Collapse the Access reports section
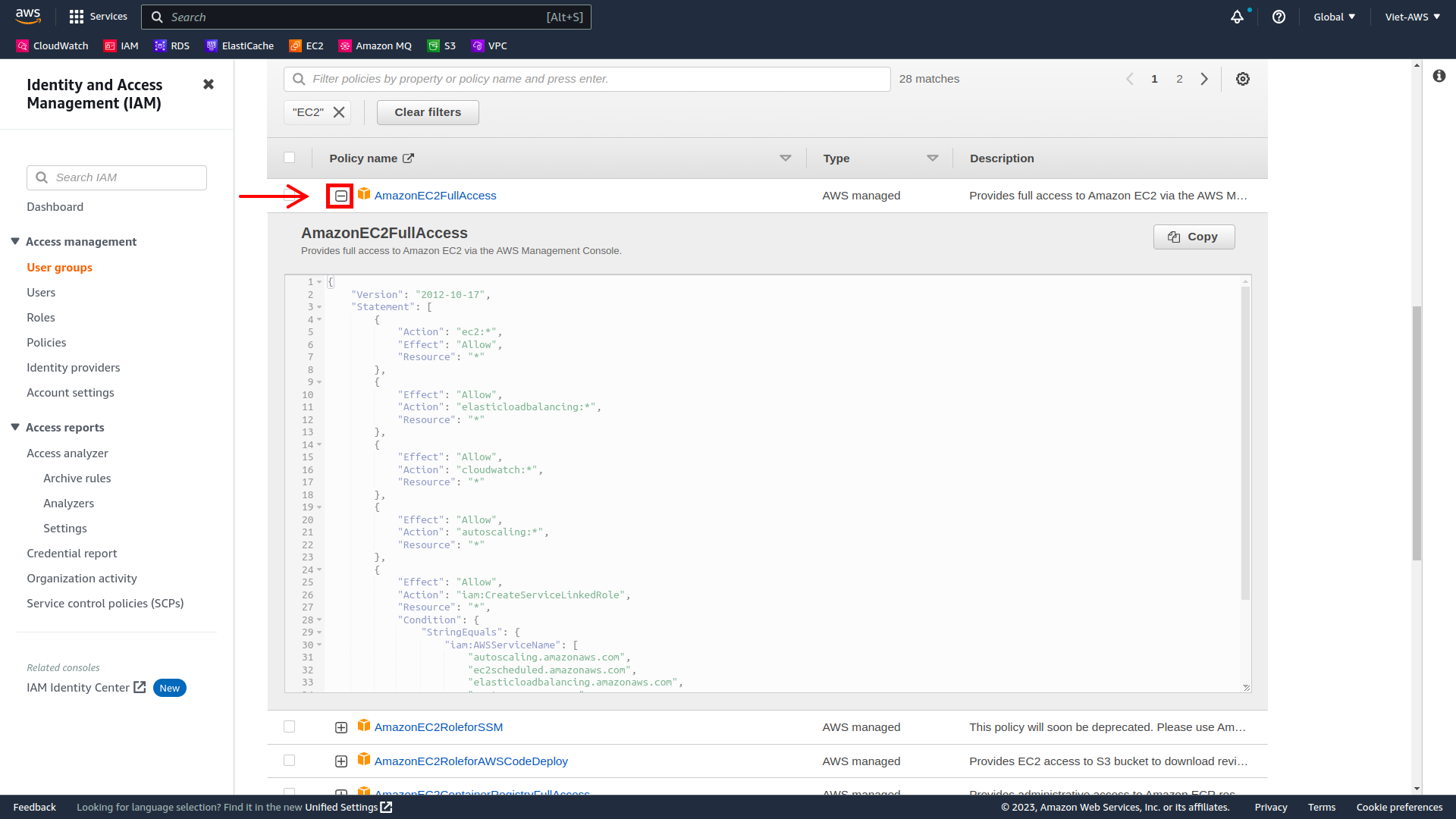1456x819 pixels. 15,427
